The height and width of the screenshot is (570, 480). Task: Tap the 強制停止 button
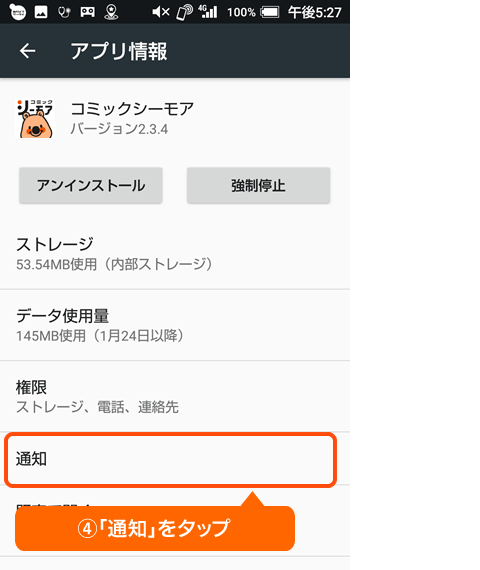pyautogui.click(x=259, y=185)
